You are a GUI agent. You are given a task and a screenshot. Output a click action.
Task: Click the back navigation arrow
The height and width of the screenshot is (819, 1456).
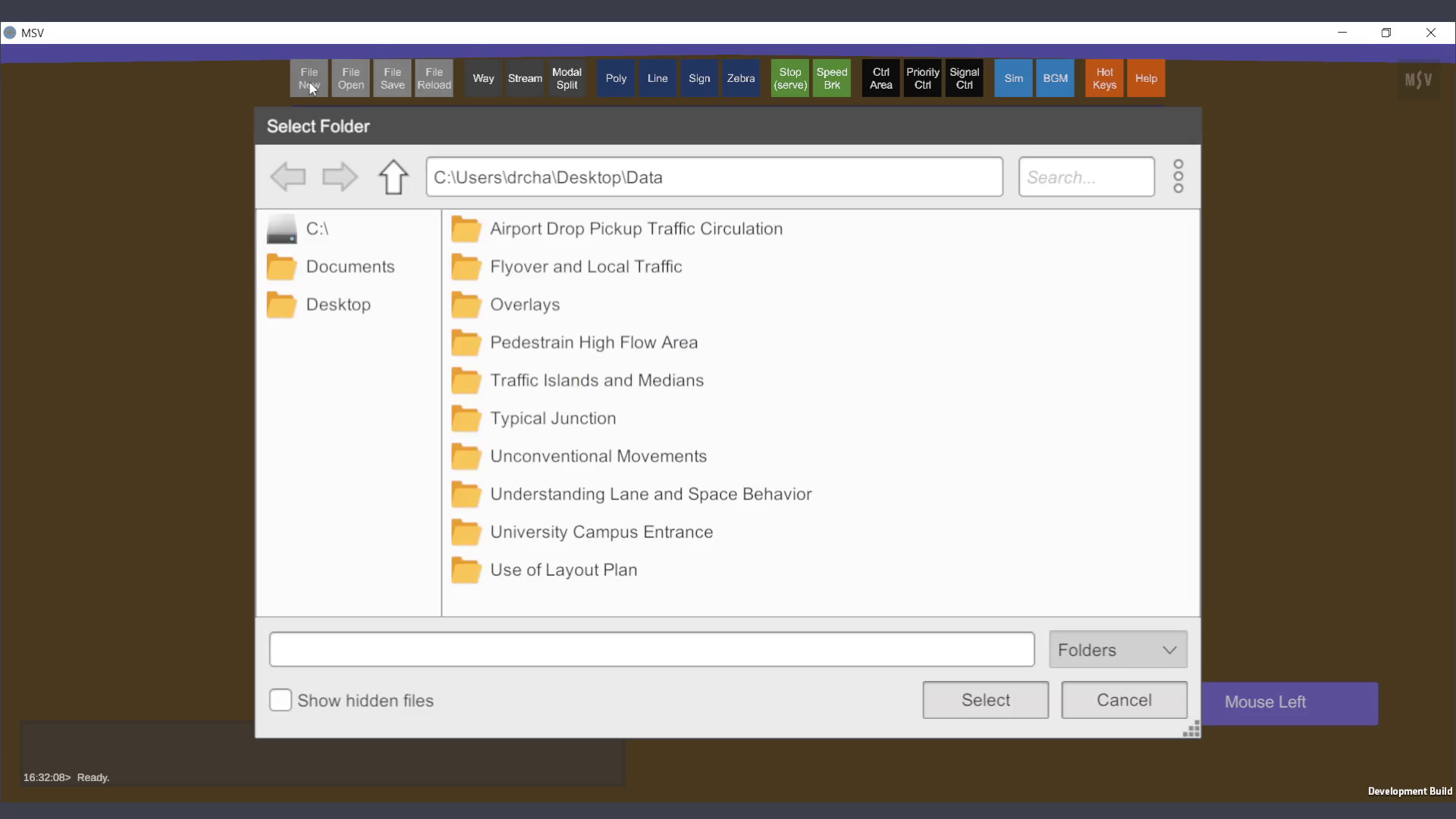[288, 177]
